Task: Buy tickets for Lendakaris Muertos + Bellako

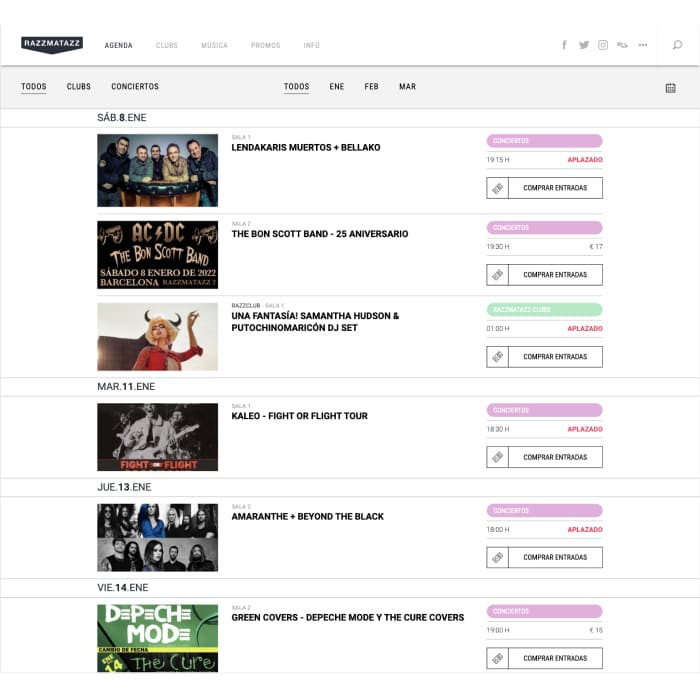Action: click(555, 188)
